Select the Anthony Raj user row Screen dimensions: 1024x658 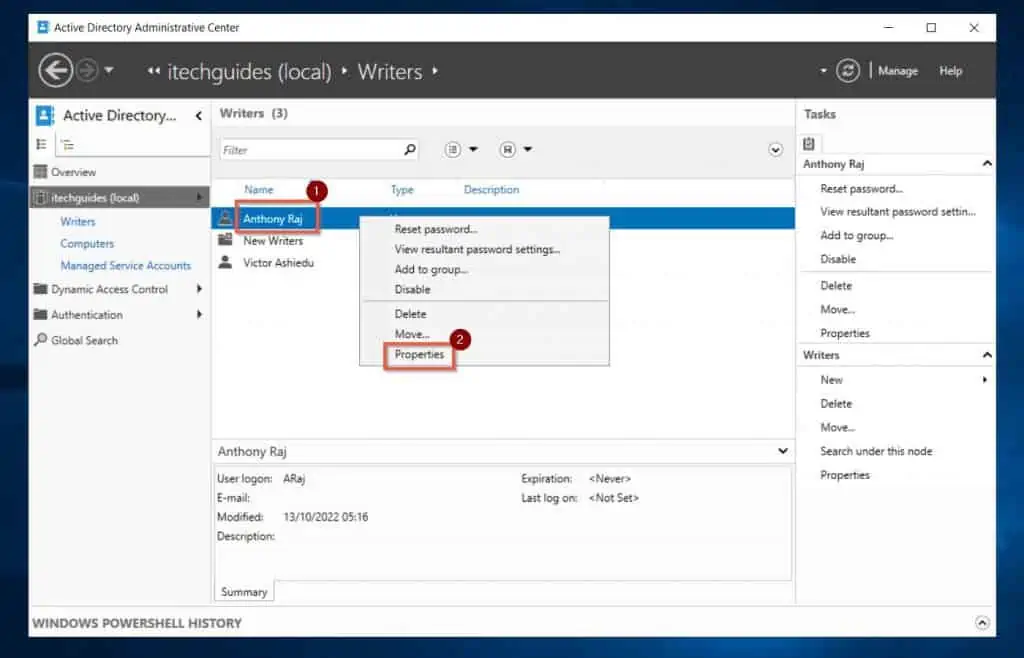pos(503,218)
